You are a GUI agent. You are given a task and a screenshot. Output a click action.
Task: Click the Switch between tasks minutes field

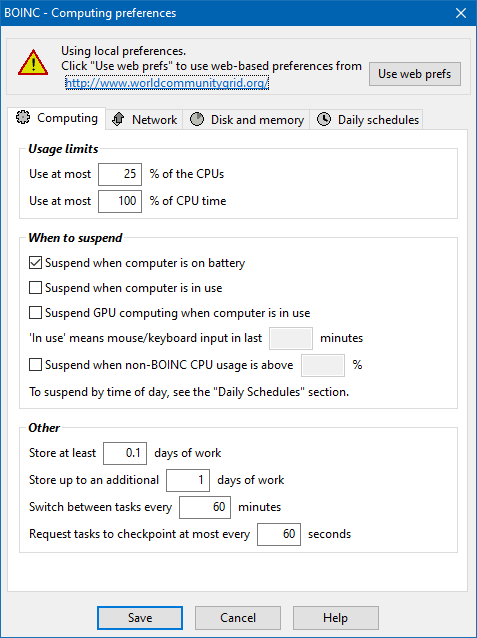pyautogui.click(x=205, y=507)
